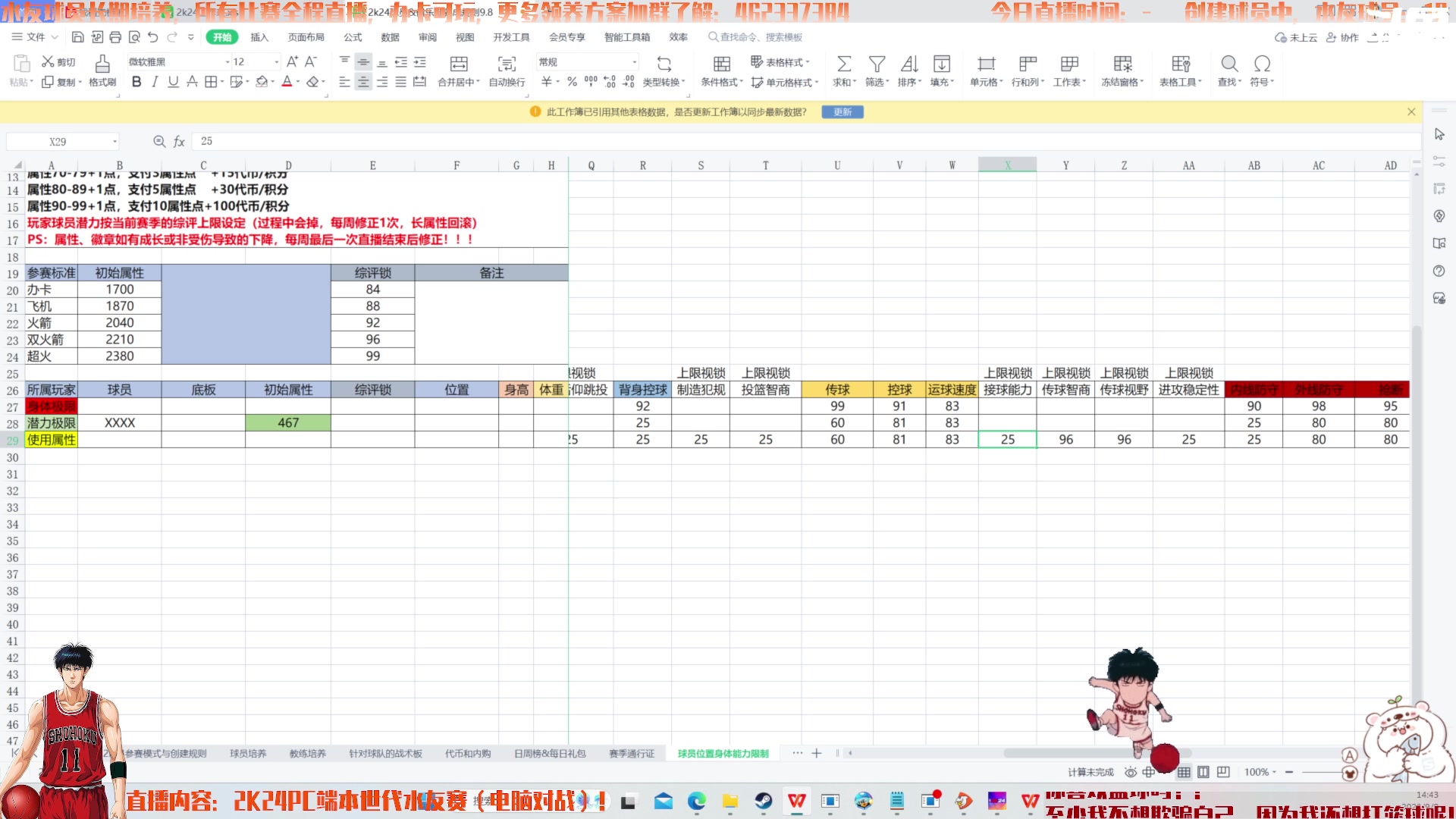Open the font name dropdown (微软雅黑)
The width and height of the screenshot is (1456, 819).
[227, 62]
